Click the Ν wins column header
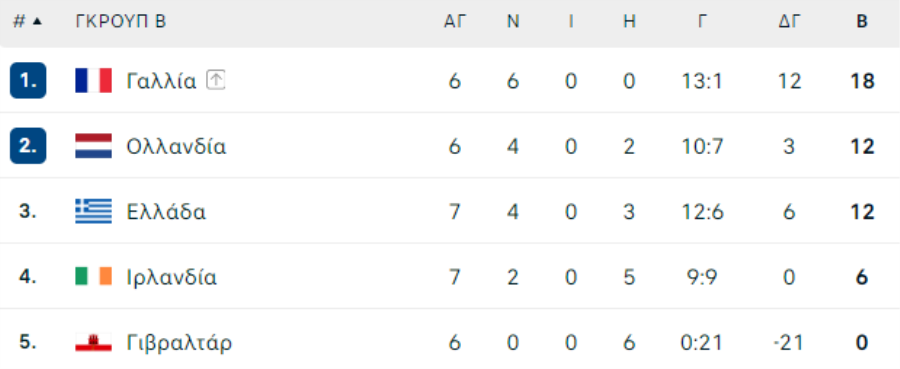 click(x=513, y=22)
